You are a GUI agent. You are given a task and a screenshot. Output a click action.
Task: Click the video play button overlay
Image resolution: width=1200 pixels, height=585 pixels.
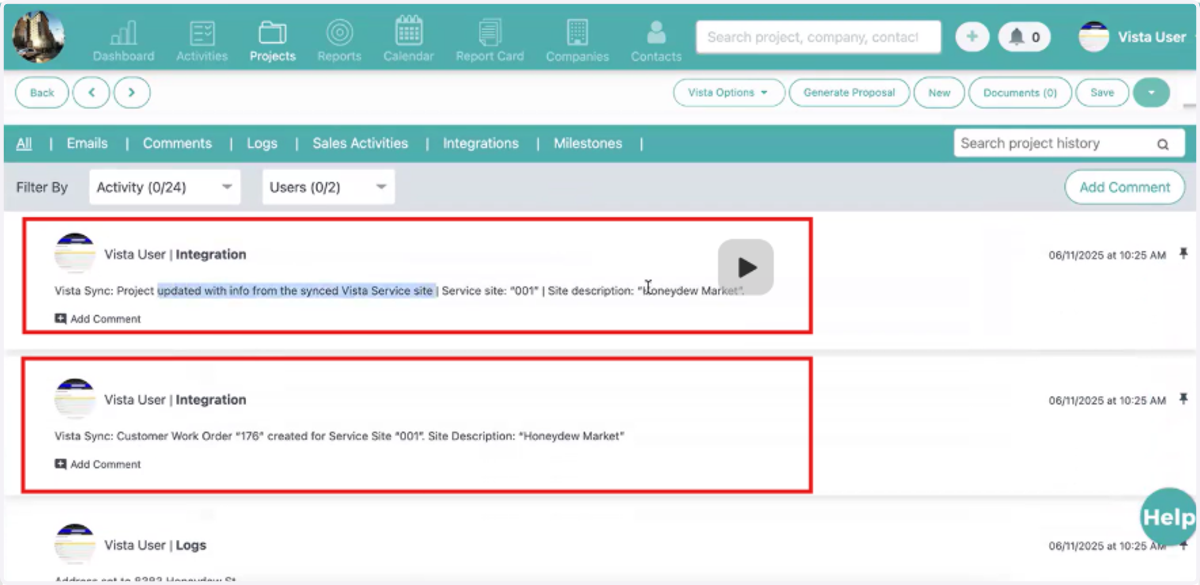(746, 267)
